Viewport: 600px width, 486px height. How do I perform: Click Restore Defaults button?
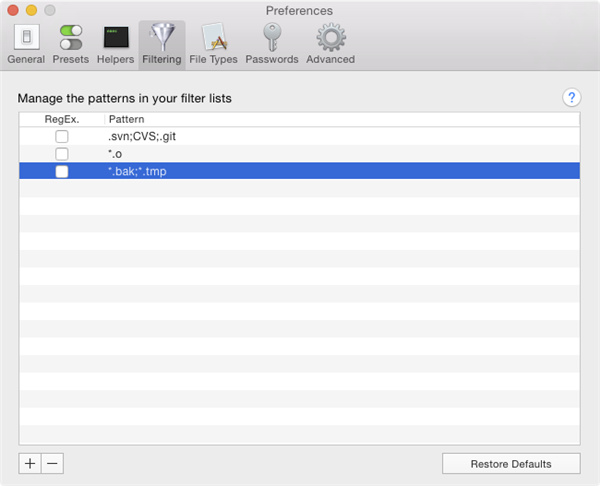click(511, 464)
